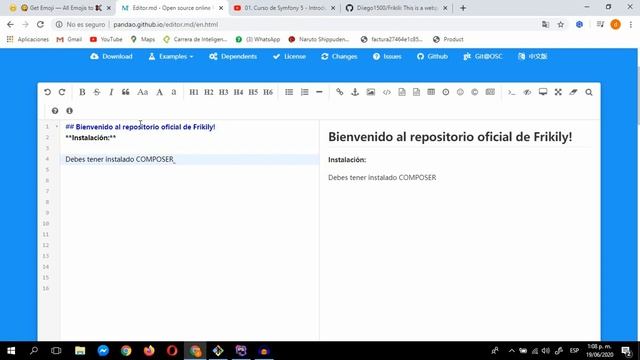Fold the heading using the line 1 gutter arrow
This screenshot has width=640, height=360.
pos(57,127)
